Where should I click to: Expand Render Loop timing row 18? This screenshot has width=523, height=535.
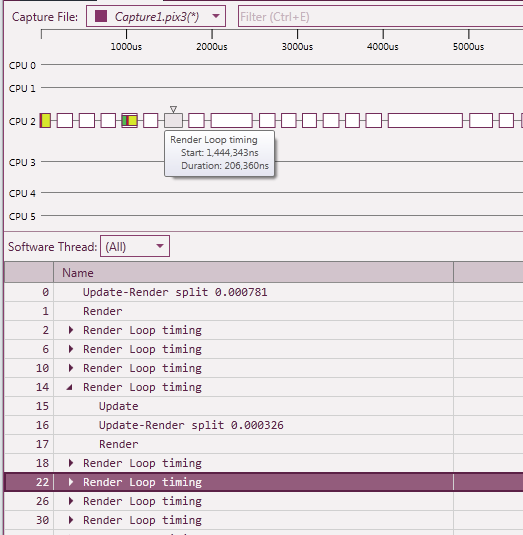(x=71, y=463)
